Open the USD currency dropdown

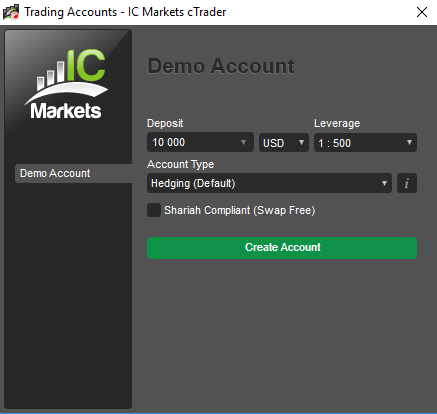click(284, 143)
